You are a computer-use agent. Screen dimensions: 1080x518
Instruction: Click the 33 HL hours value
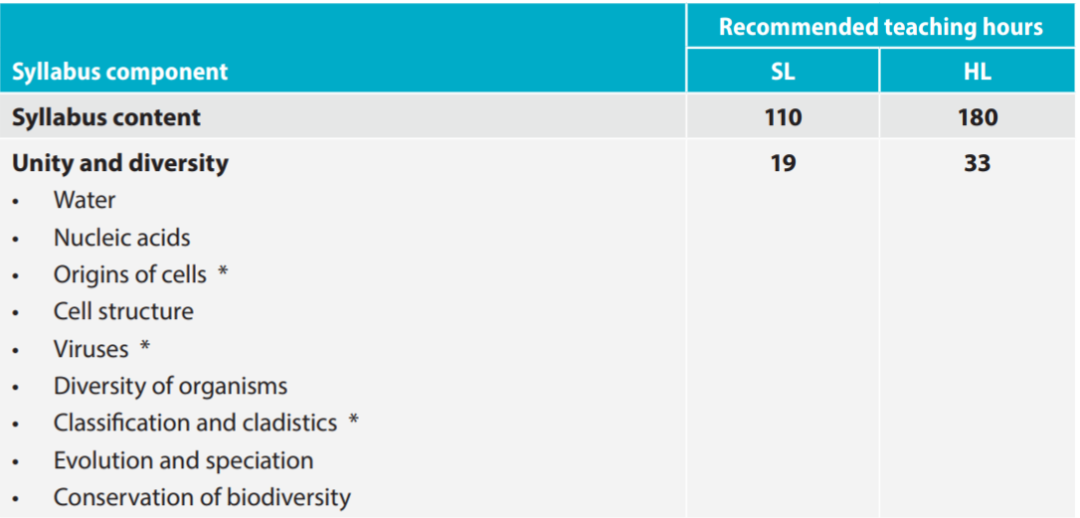tap(977, 163)
